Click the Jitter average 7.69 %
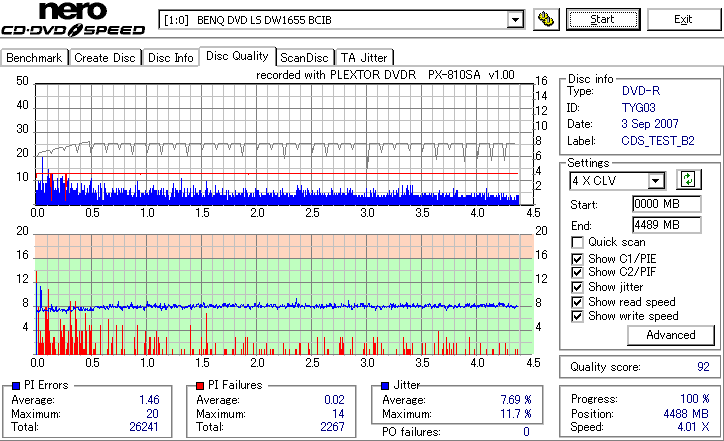This screenshot has width=724, height=441. click(516, 399)
